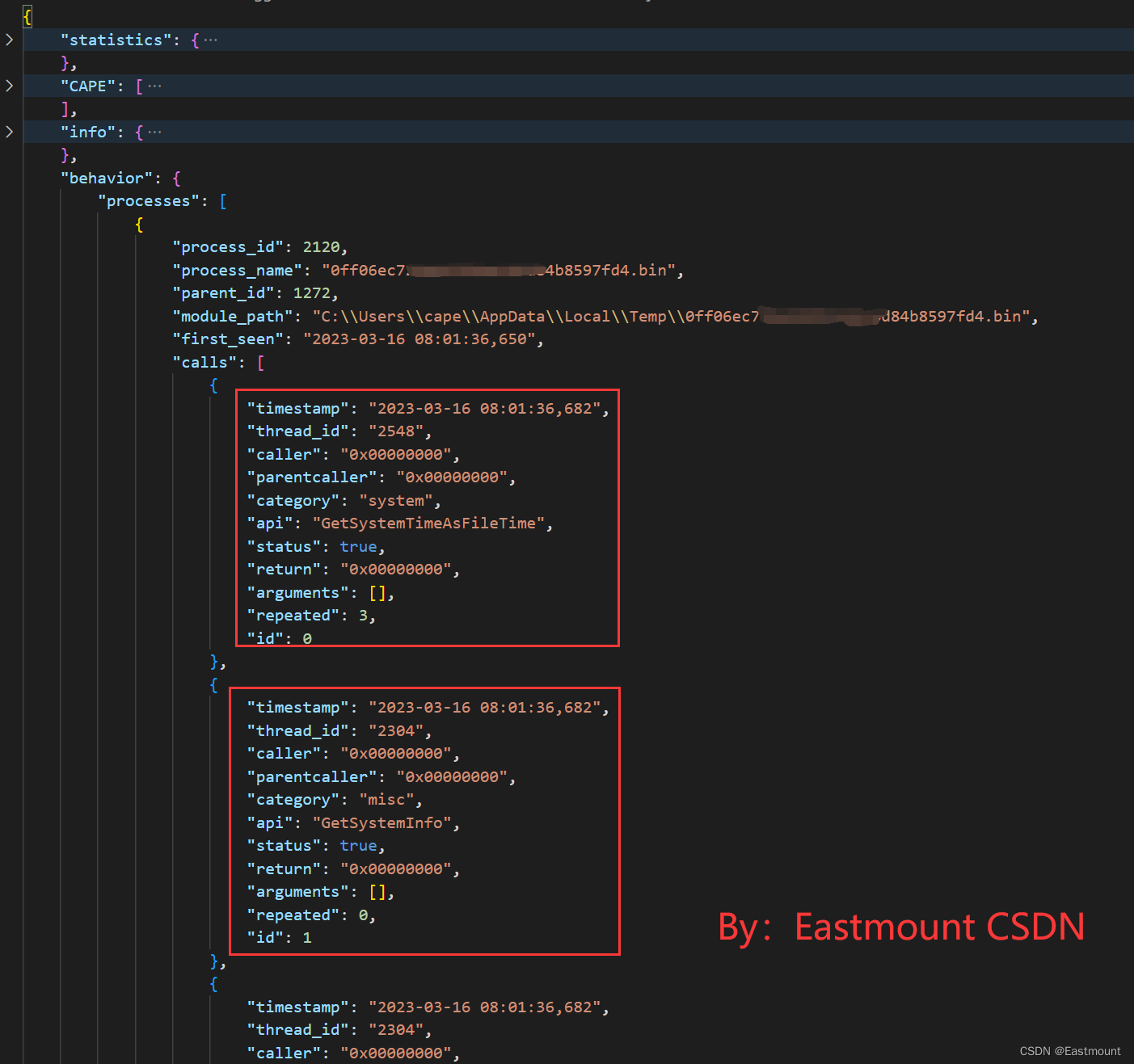Click the "behavior" key
This screenshot has width=1134, height=1064.
point(107,178)
